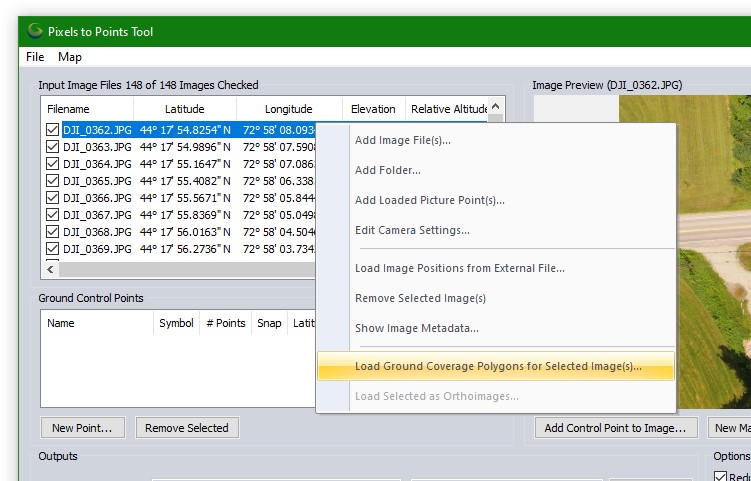This screenshot has height=481, width=751.
Task: Toggle the DJI_0365.JPG checkbox
Action: click(52, 181)
